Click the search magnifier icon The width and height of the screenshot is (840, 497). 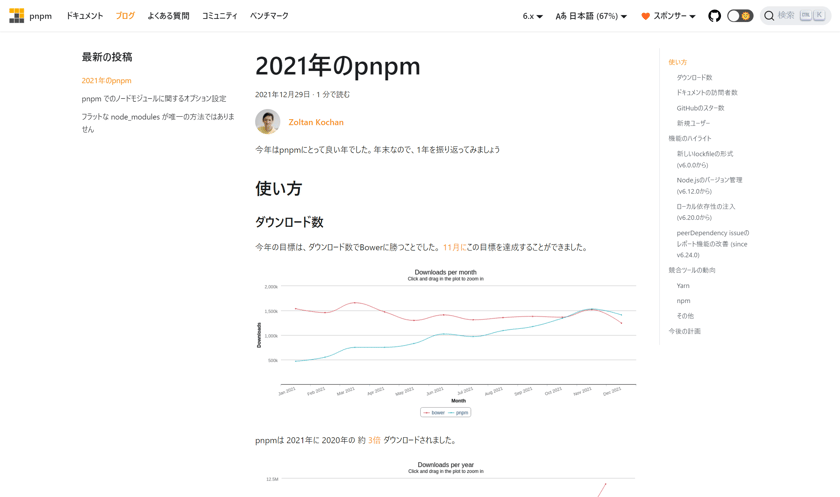click(769, 16)
